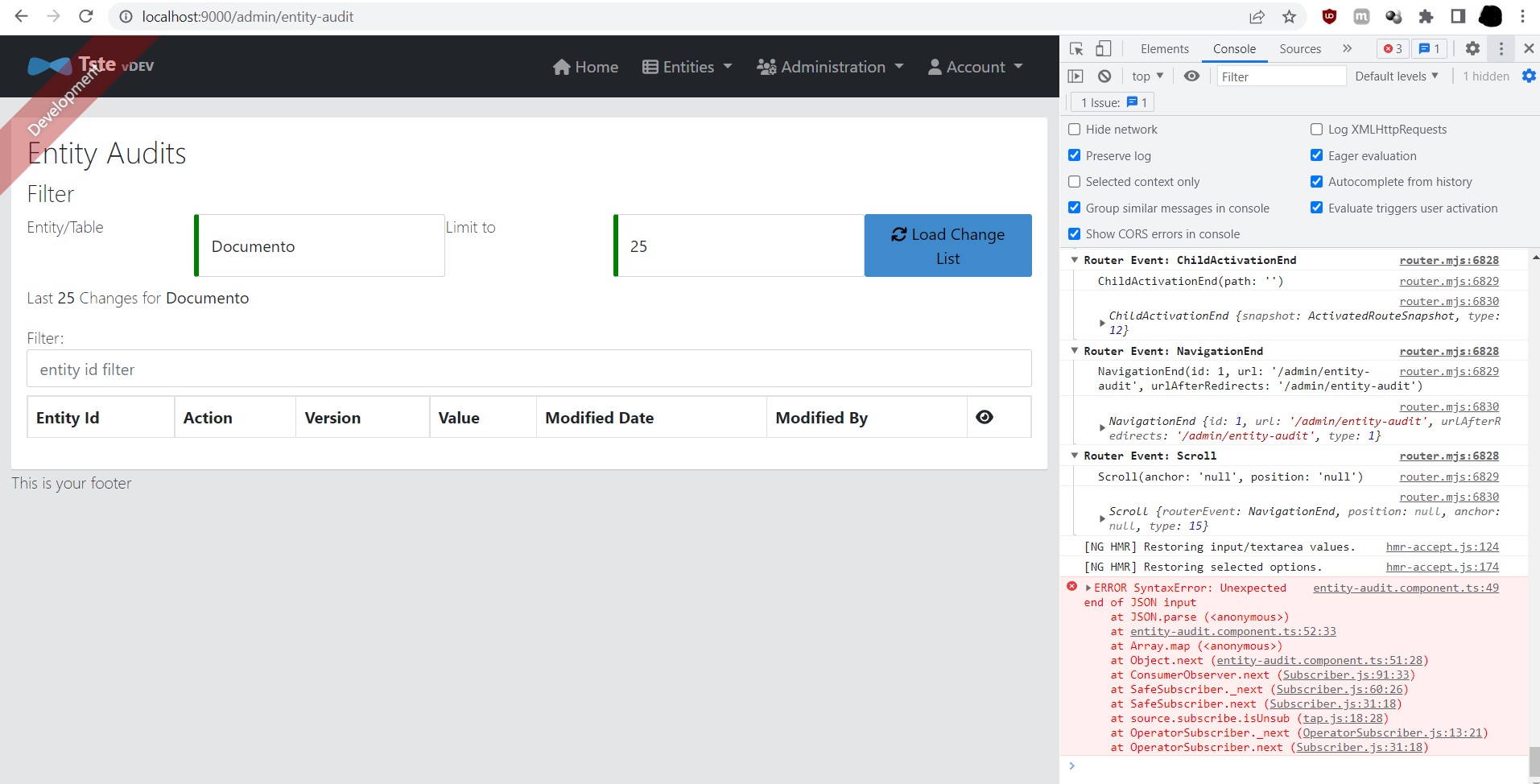The image size is (1540, 784).
Task: Open the Administration menu
Action: tap(829, 66)
